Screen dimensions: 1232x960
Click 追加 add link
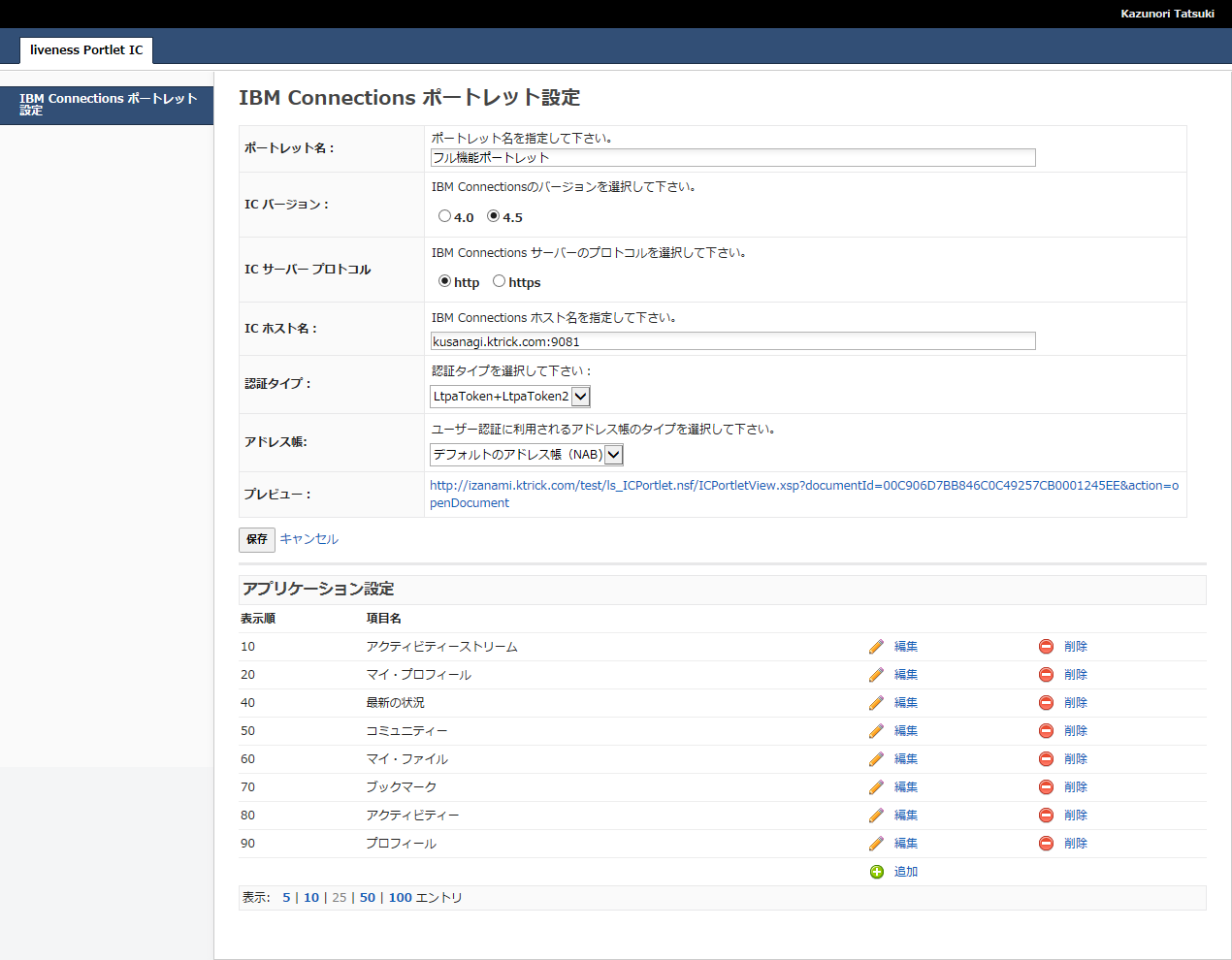(906, 872)
